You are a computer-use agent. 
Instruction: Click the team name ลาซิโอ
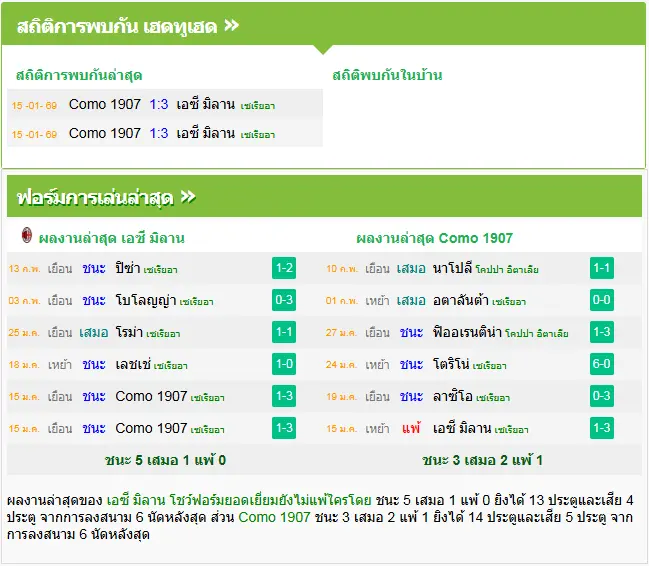pos(452,396)
